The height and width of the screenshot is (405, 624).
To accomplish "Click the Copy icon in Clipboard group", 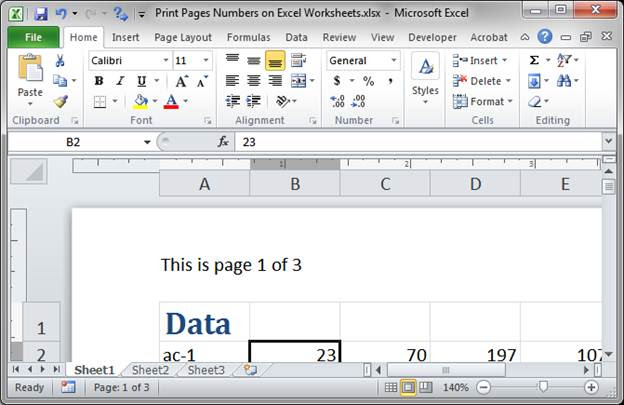I will 60,81.
